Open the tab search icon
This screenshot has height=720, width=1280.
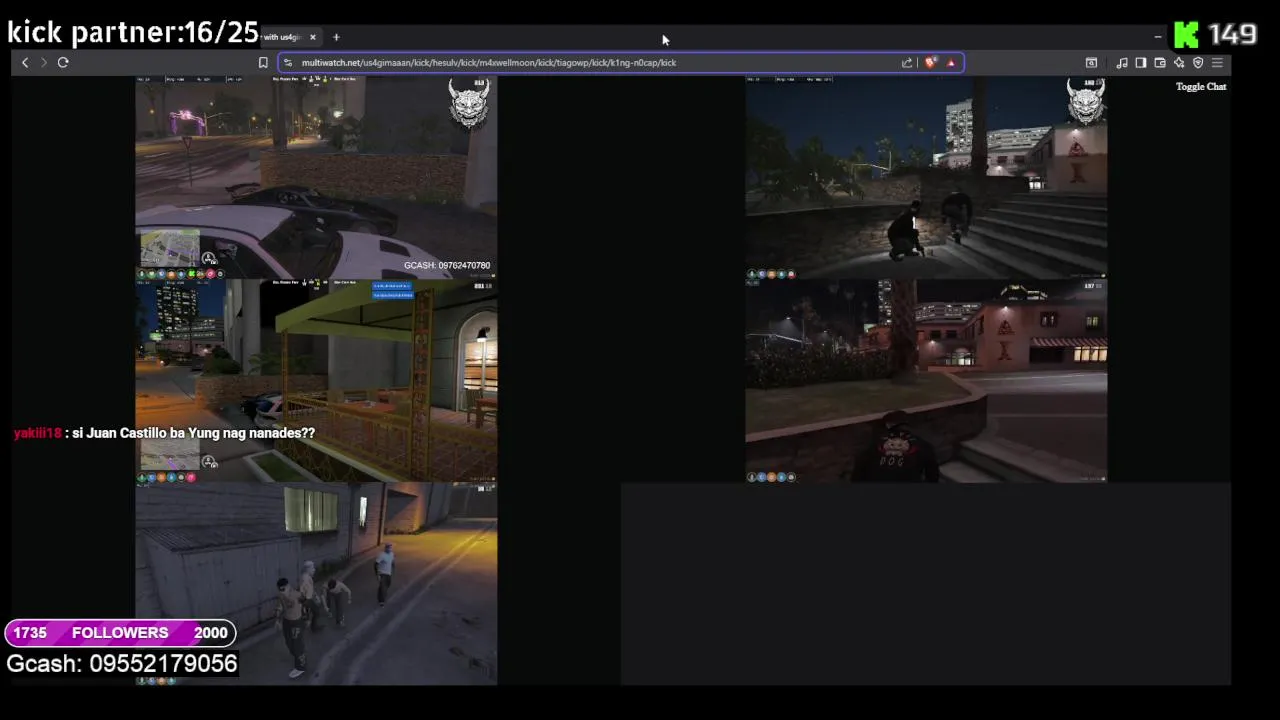pos(1091,62)
